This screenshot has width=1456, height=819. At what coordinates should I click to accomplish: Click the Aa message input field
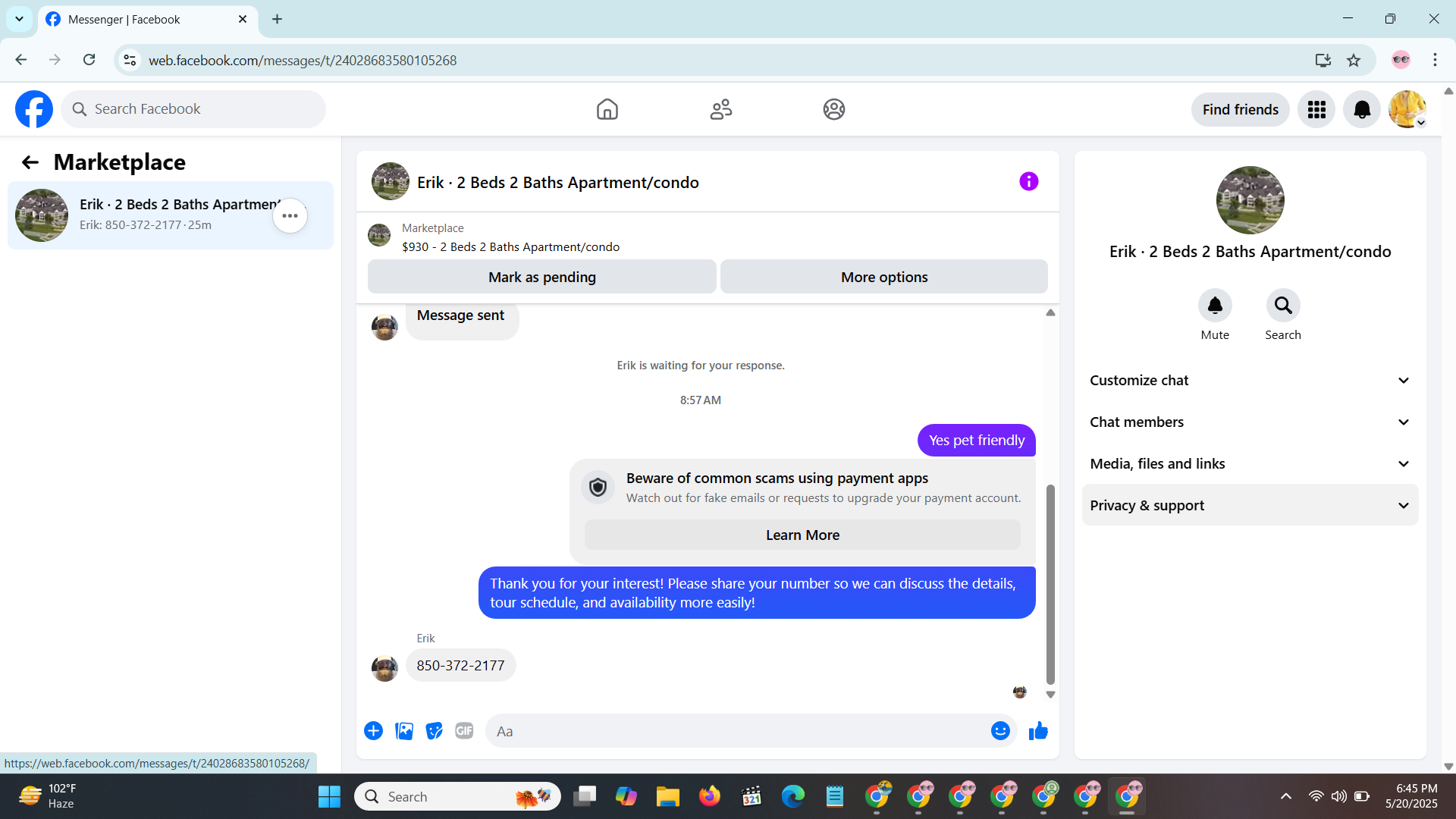click(x=736, y=731)
